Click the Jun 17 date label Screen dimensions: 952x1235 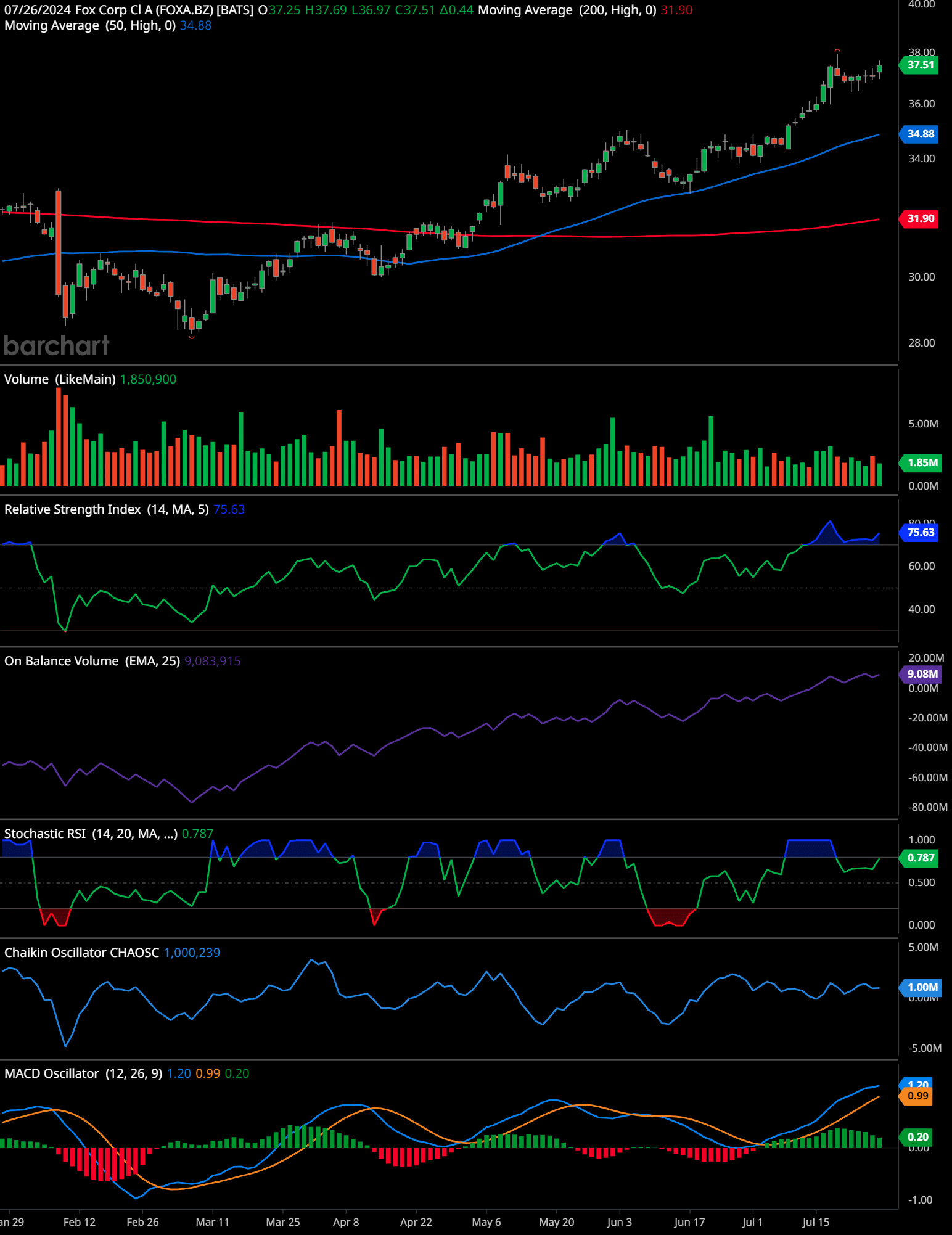click(x=689, y=1222)
